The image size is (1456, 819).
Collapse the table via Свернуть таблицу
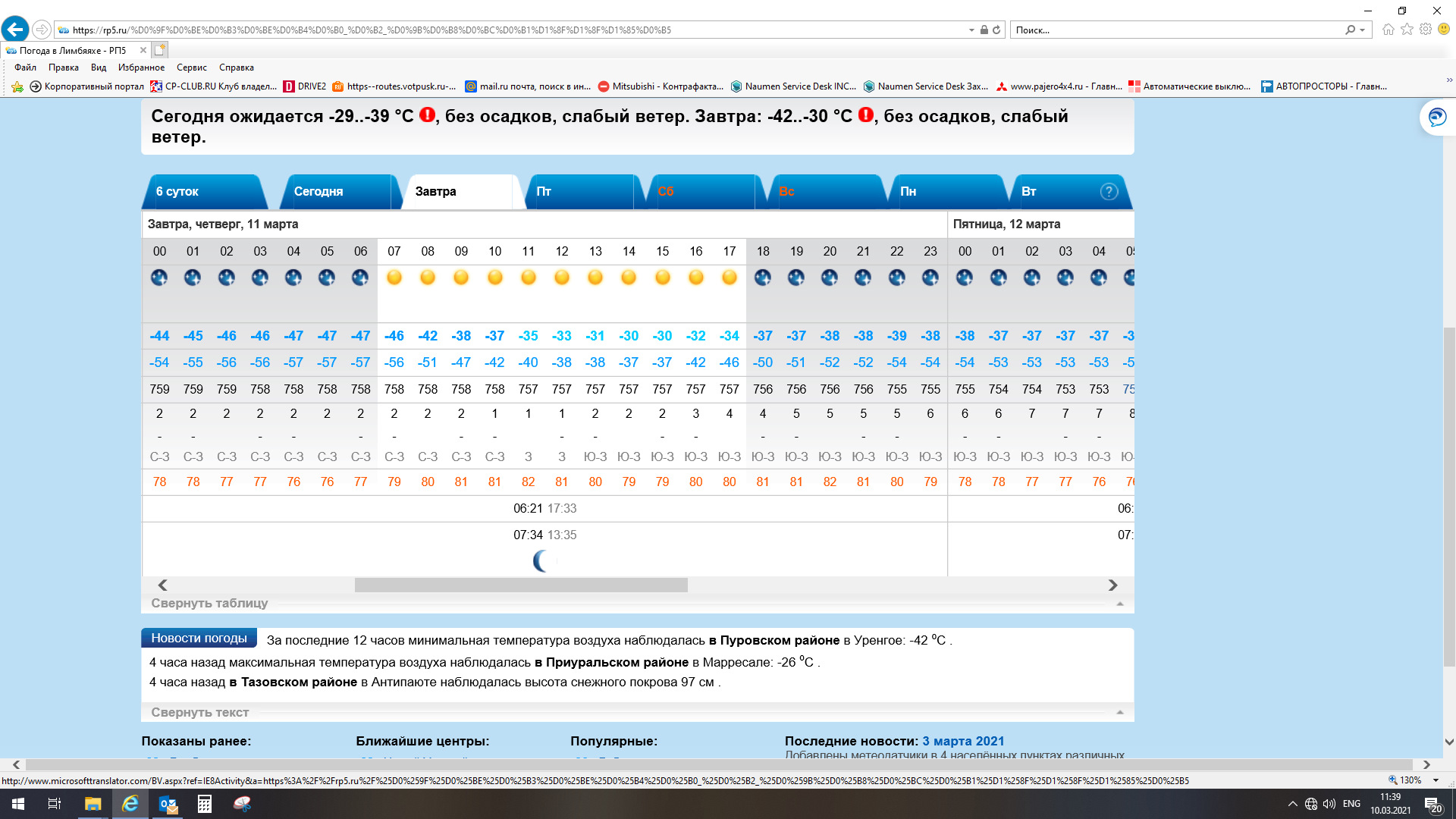click(209, 604)
